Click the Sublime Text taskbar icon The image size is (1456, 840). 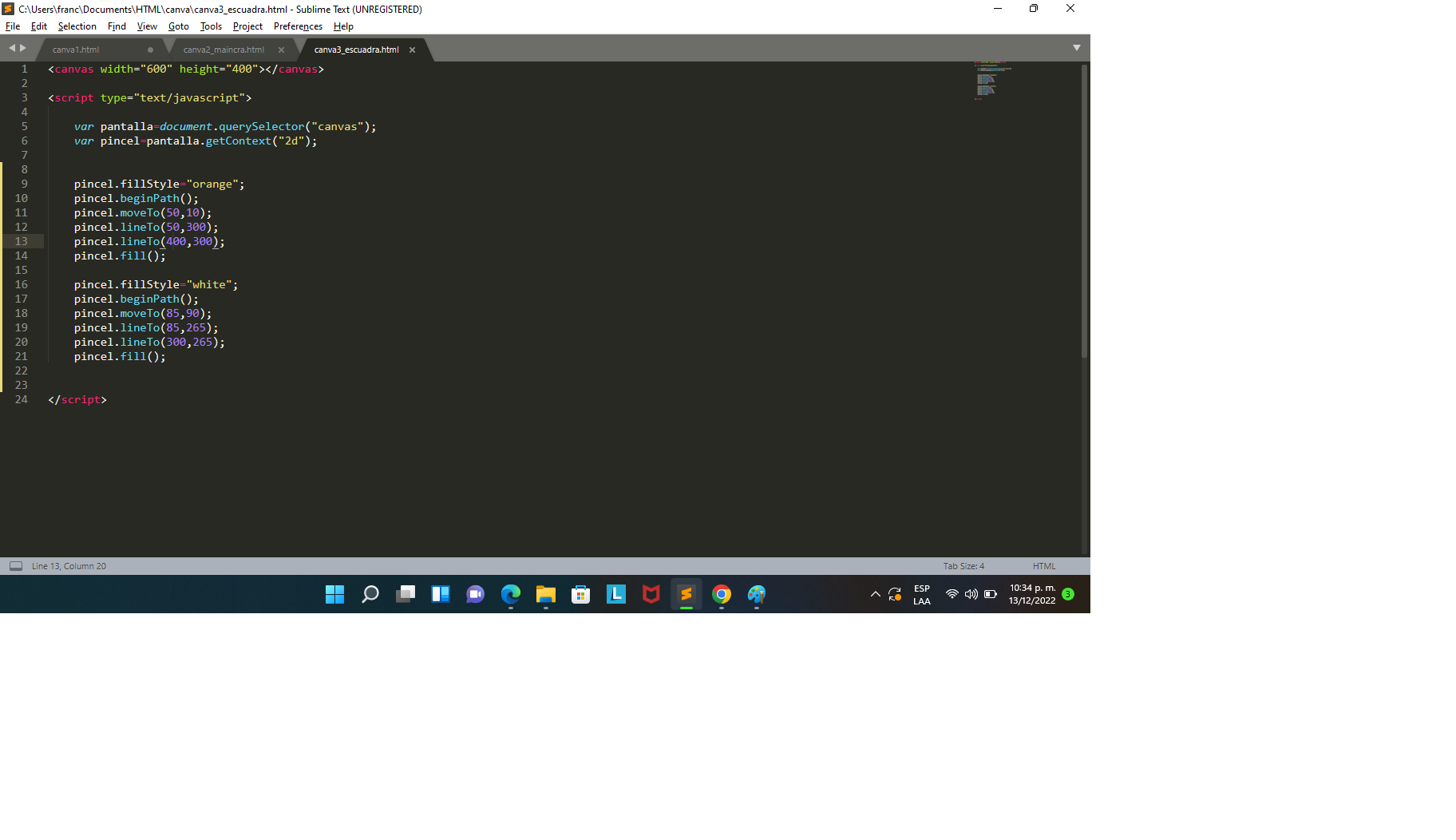coord(686,594)
